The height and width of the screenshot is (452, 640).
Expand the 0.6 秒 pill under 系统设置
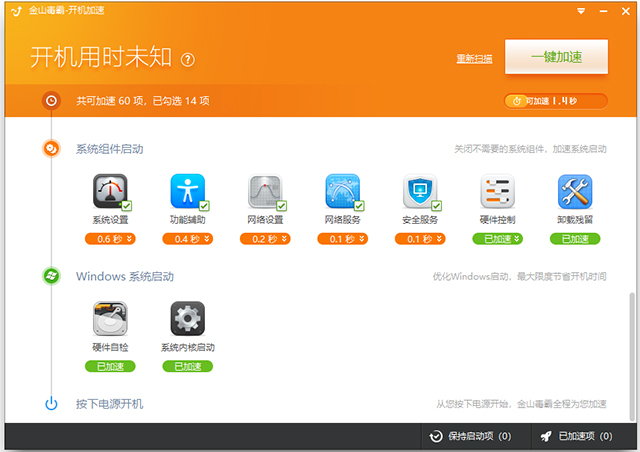(110, 239)
